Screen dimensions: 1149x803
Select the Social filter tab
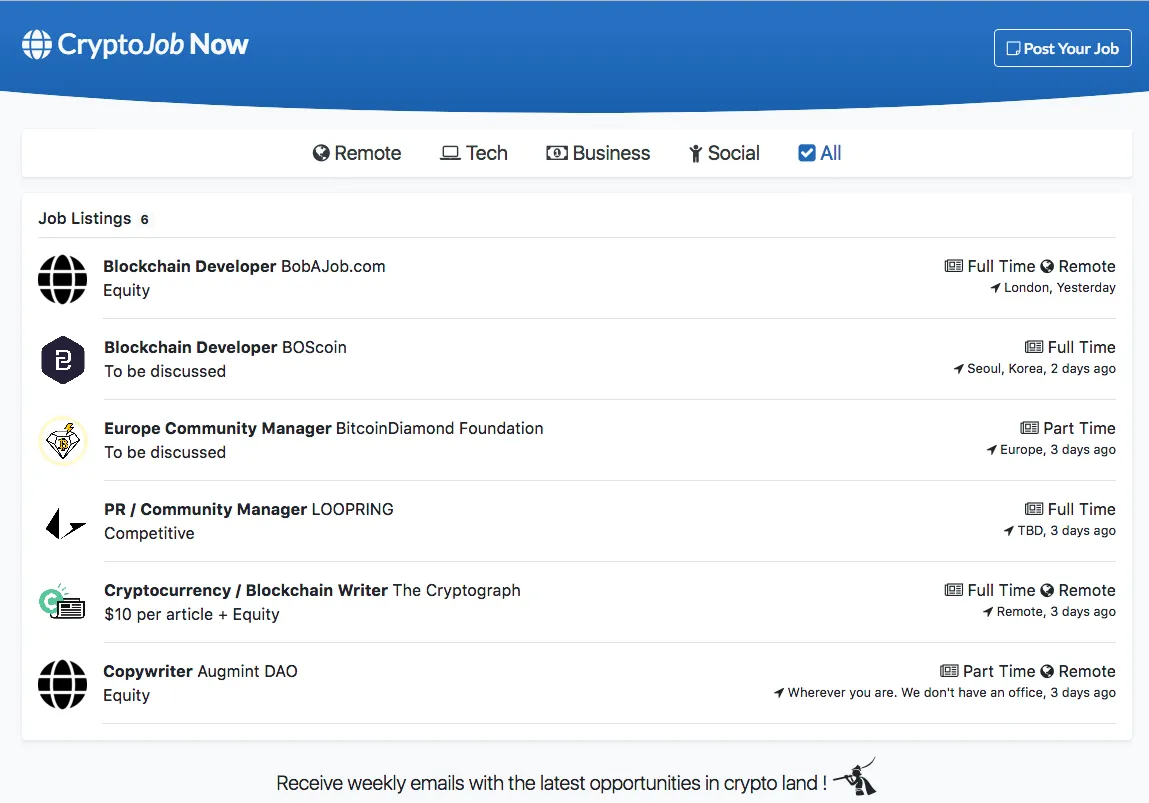click(x=724, y=153)
